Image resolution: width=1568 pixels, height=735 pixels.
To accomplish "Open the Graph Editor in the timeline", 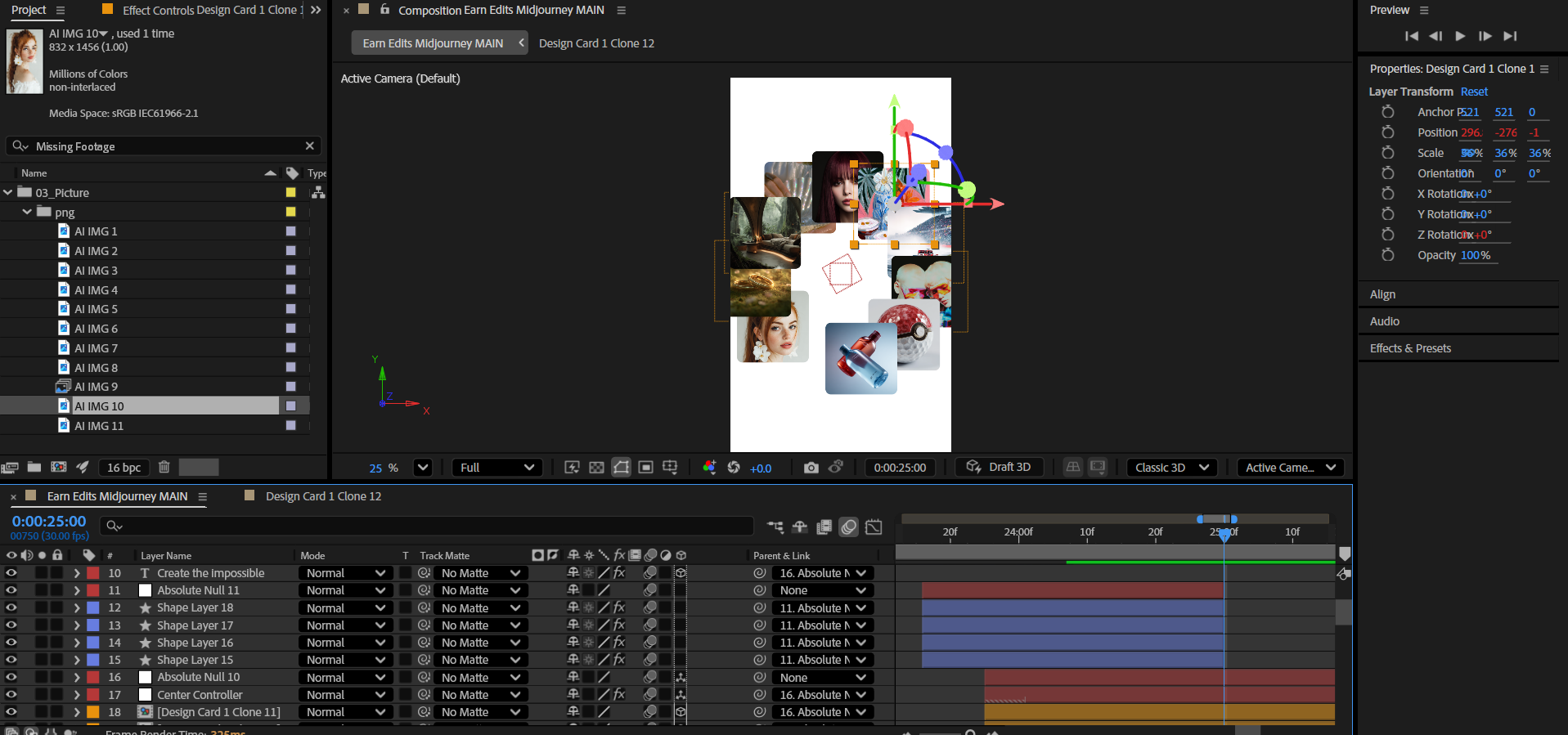I will 874,527.
